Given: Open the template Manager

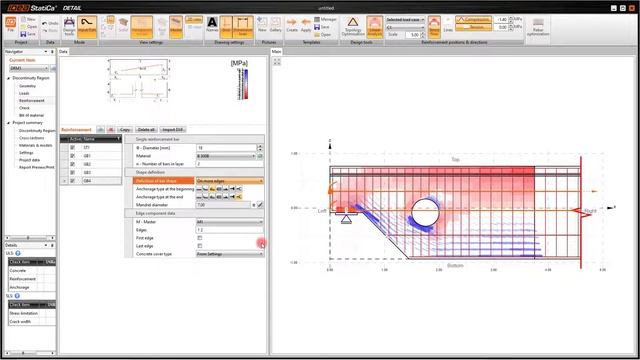Looking at the screenshot, I should point(325,19).
